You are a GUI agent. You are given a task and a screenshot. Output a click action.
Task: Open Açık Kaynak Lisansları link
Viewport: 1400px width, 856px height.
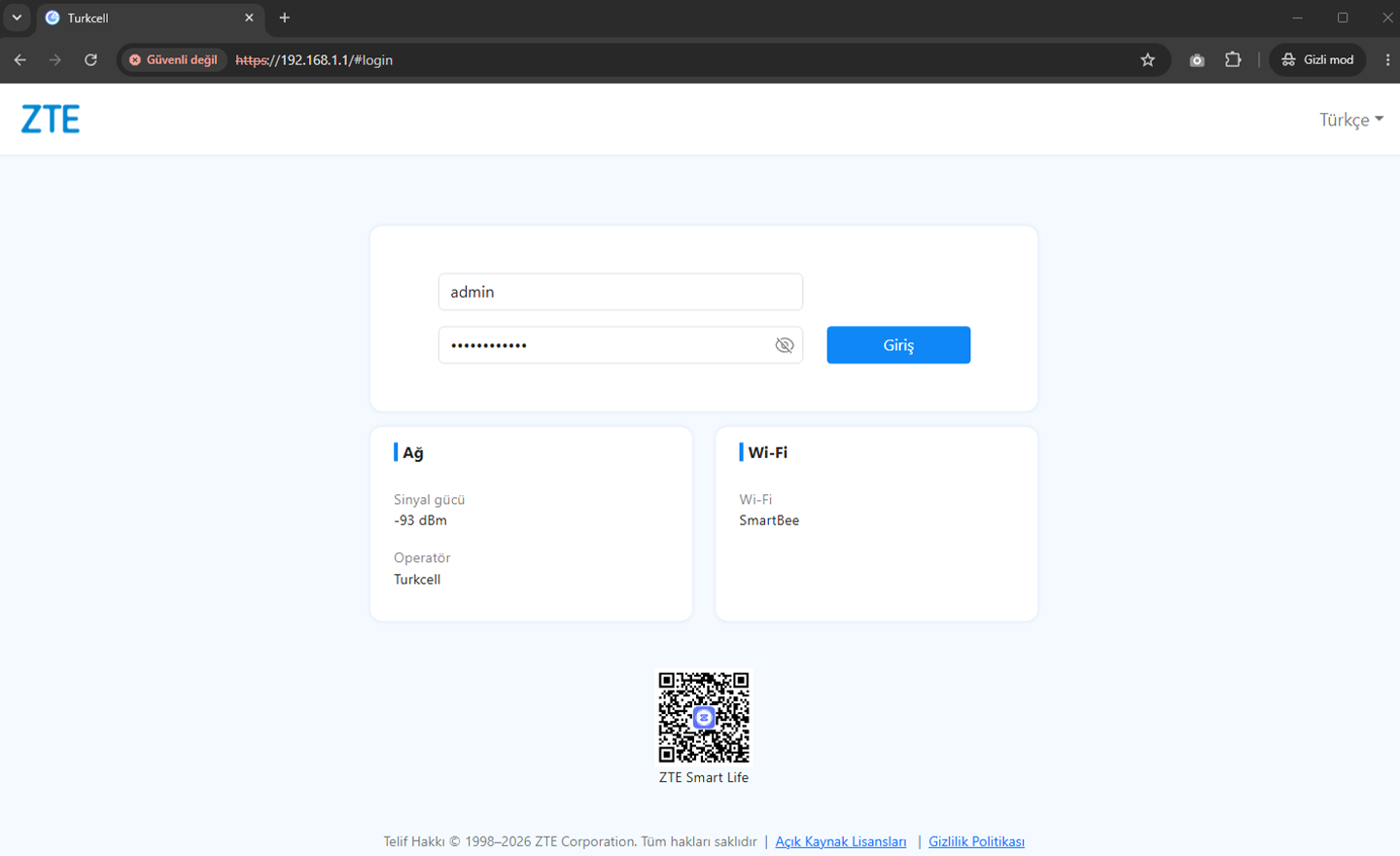[841, 841]
